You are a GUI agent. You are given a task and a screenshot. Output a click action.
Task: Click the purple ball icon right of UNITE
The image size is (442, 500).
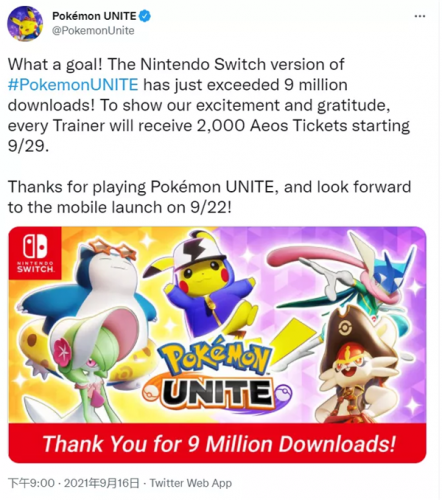click(x=282, y=392)
